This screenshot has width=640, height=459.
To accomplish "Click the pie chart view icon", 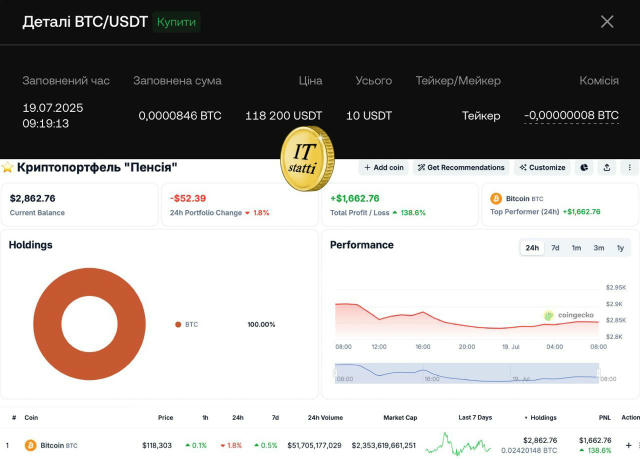I will pos(584,167).
